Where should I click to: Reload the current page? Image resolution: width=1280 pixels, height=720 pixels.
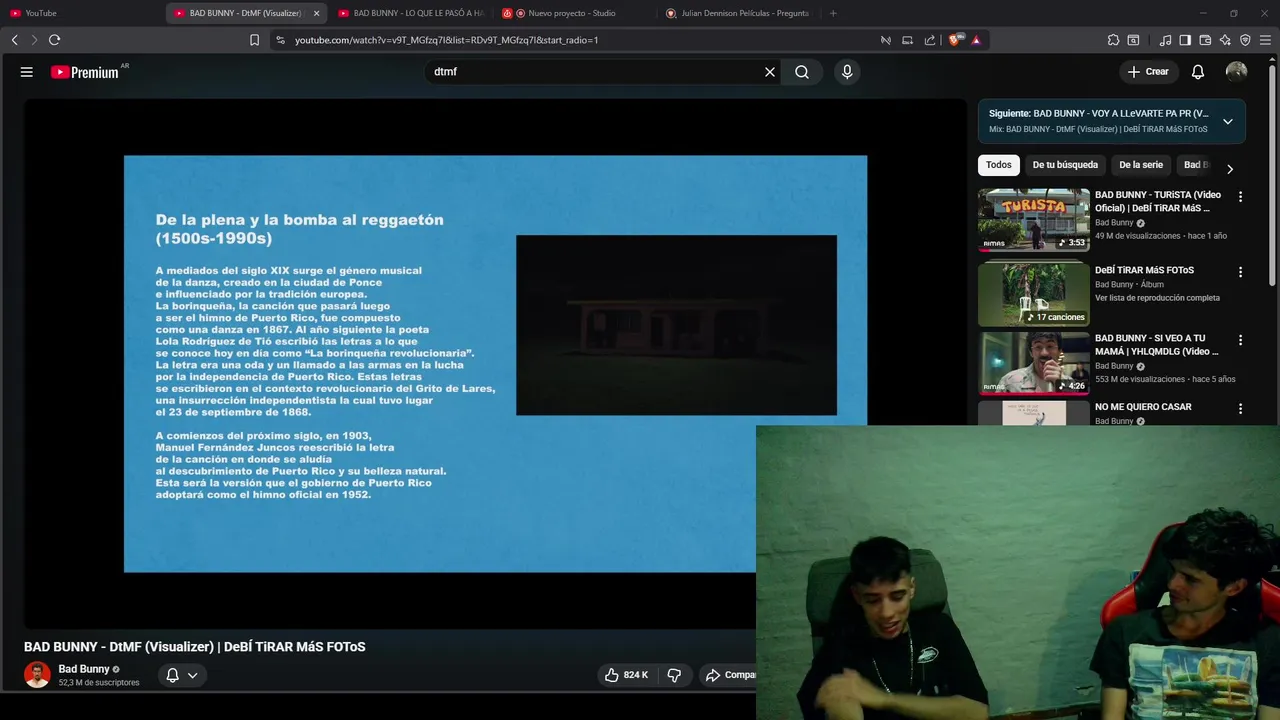pyautogui.click(x=54, y=40)
